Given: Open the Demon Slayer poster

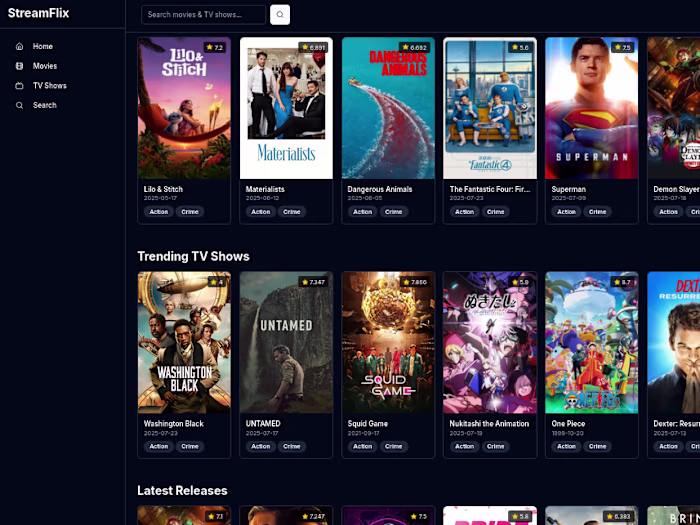Looking at the screenshot, I should [x=674, y=108].
